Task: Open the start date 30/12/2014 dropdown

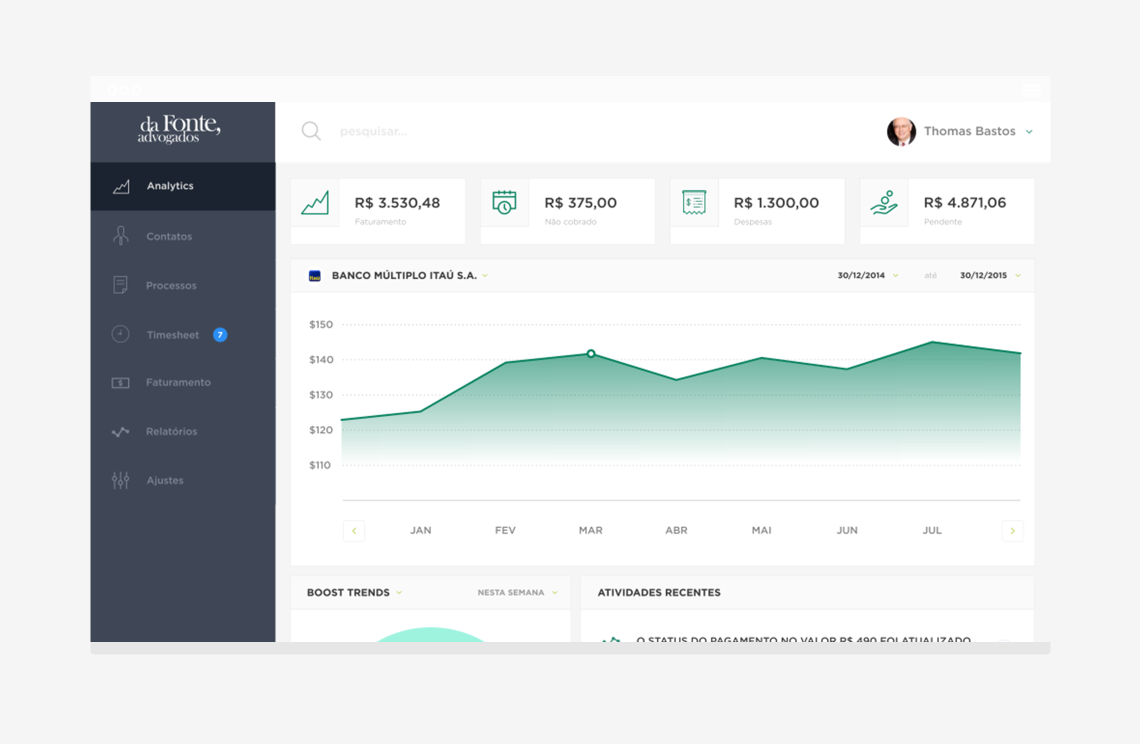Action: click(x=867, y=276)
